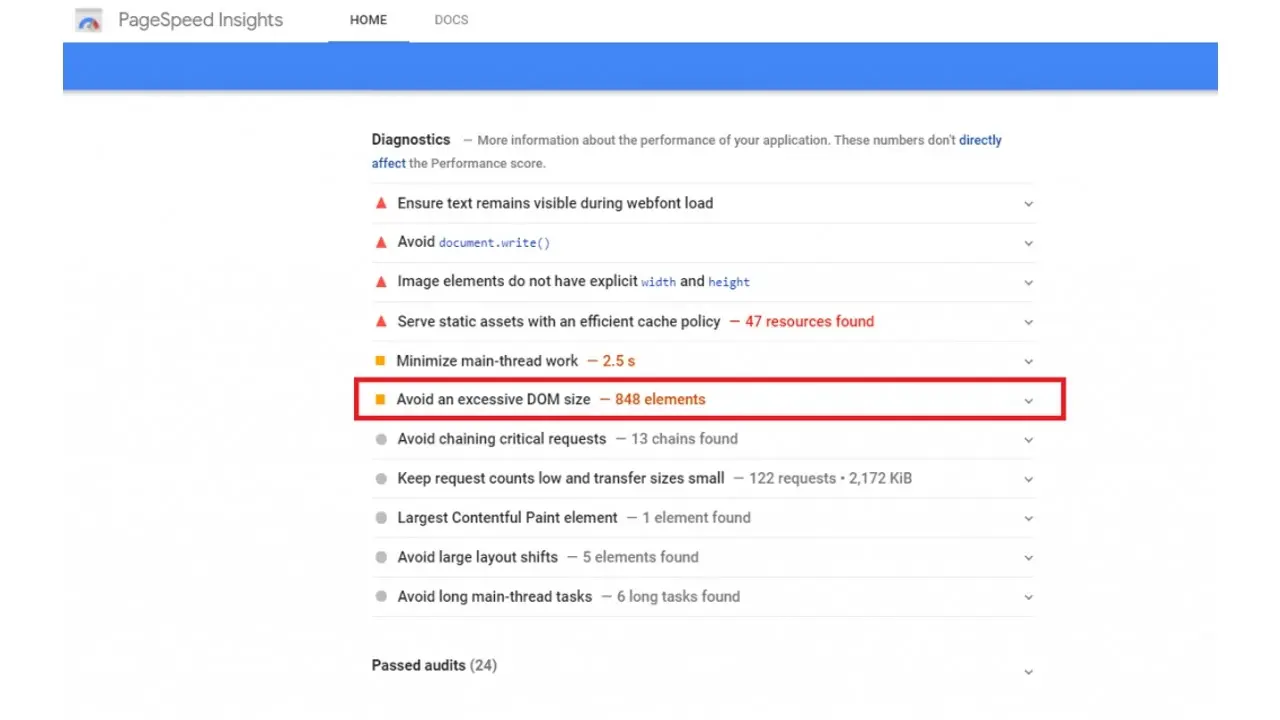
Task: Click orange square beside excessive DOM size
Action: pyautogui.click(x=380, y=400)
